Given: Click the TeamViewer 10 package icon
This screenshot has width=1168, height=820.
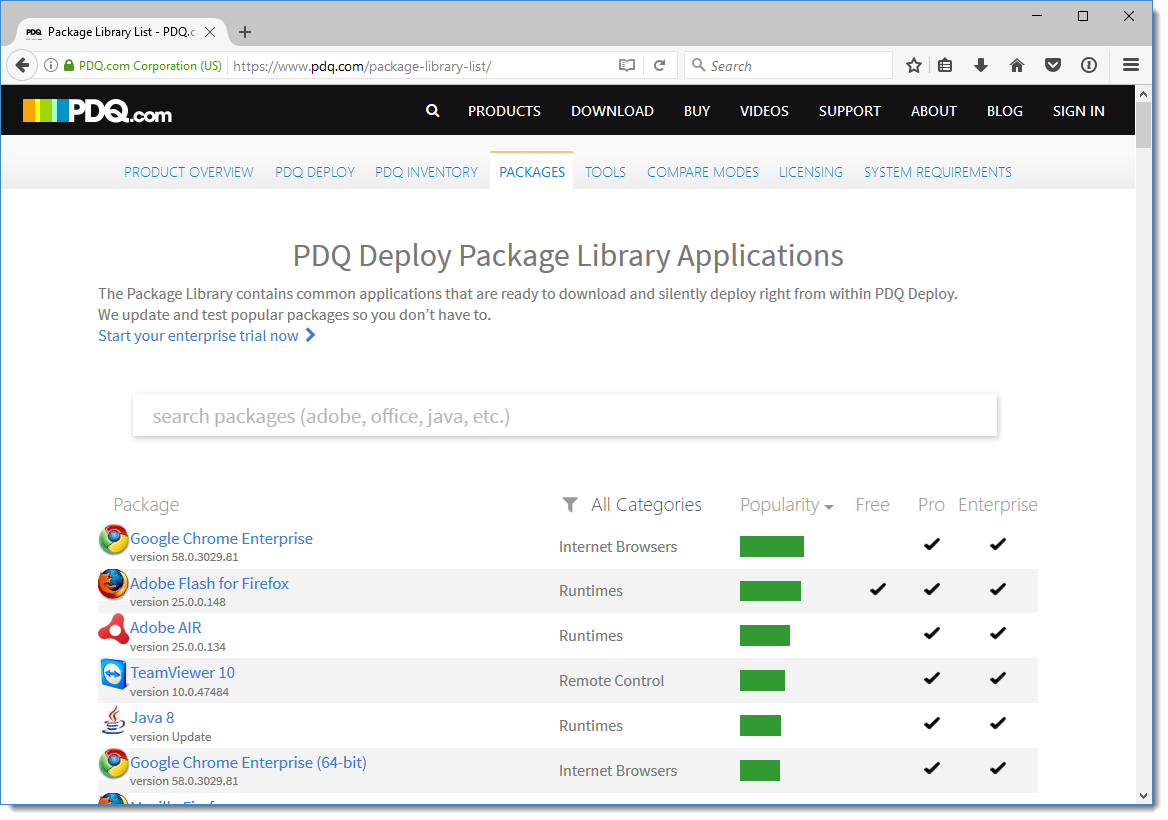Looking at the screenshot, I should [113, 674].
